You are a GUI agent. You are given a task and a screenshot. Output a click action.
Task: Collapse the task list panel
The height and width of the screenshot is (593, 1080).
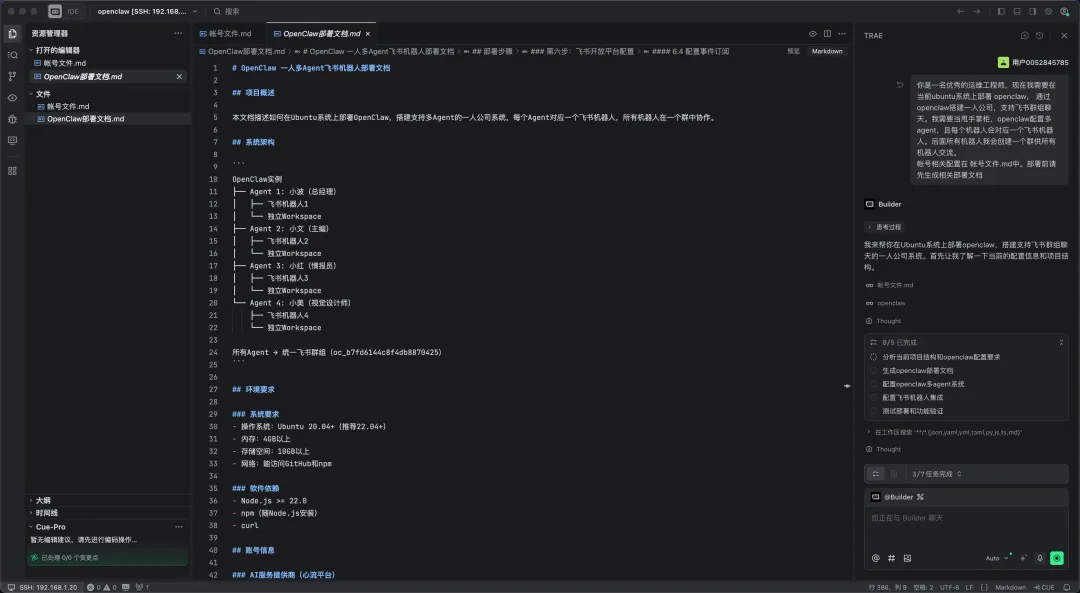[x=1061, y=342]
